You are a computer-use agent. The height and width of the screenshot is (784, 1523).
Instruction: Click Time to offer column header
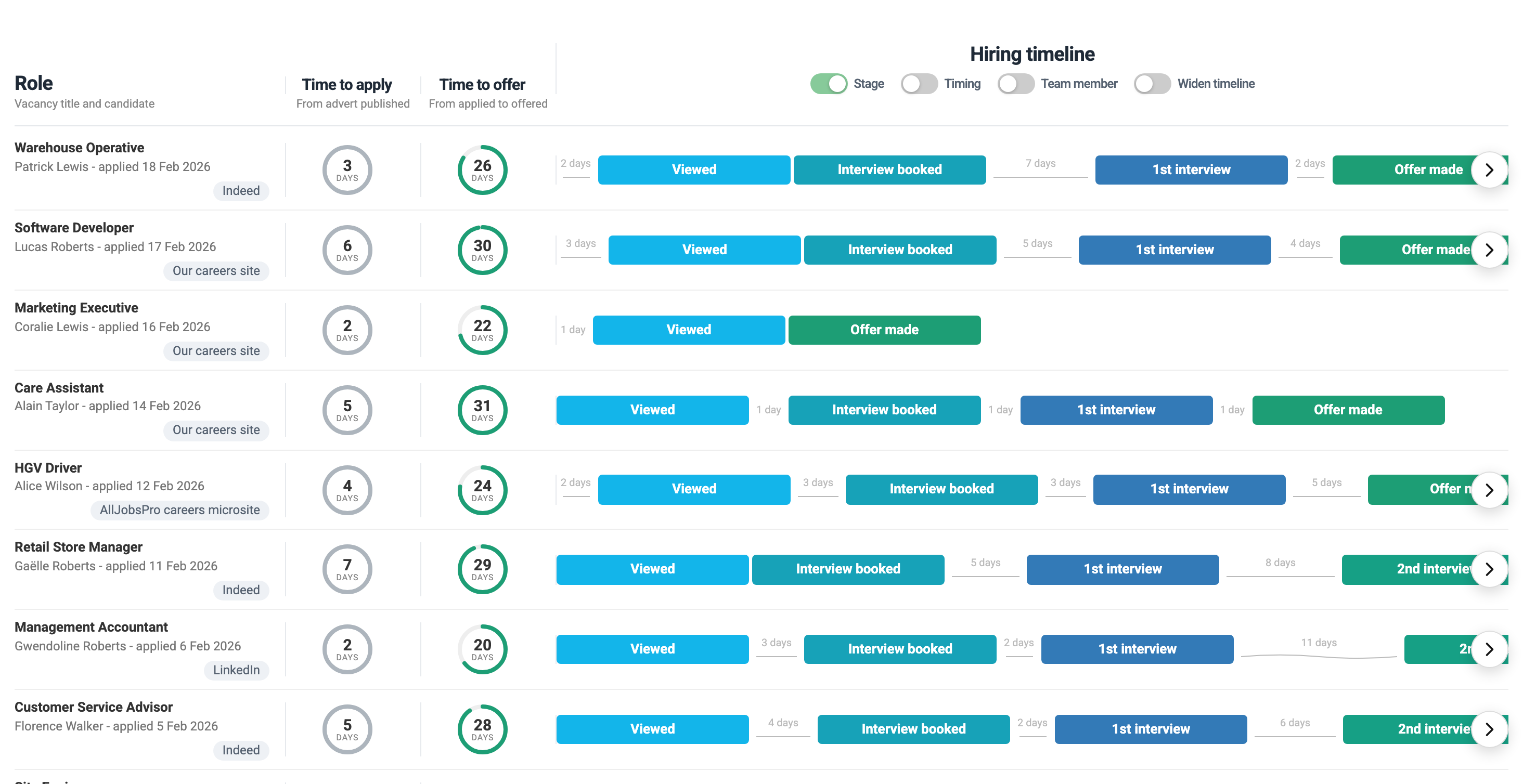482,85
